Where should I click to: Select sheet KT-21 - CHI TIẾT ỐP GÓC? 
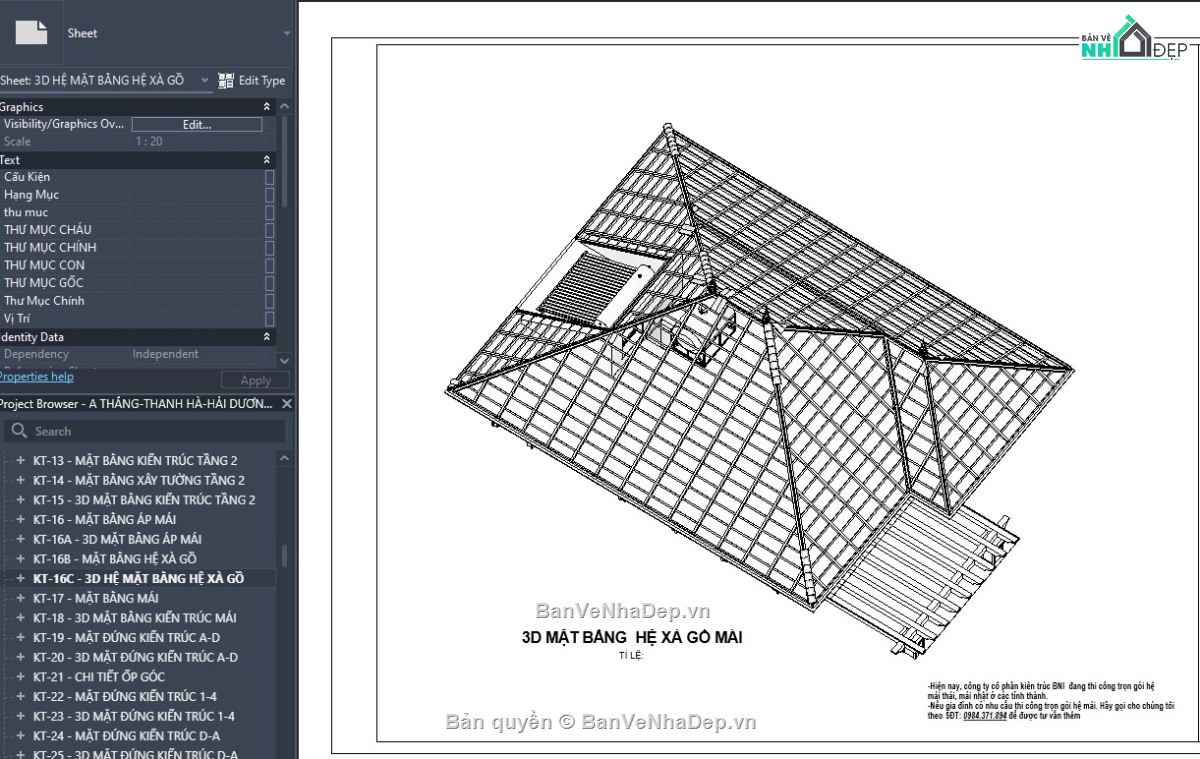pyautogui.click(x=99, y=677)
